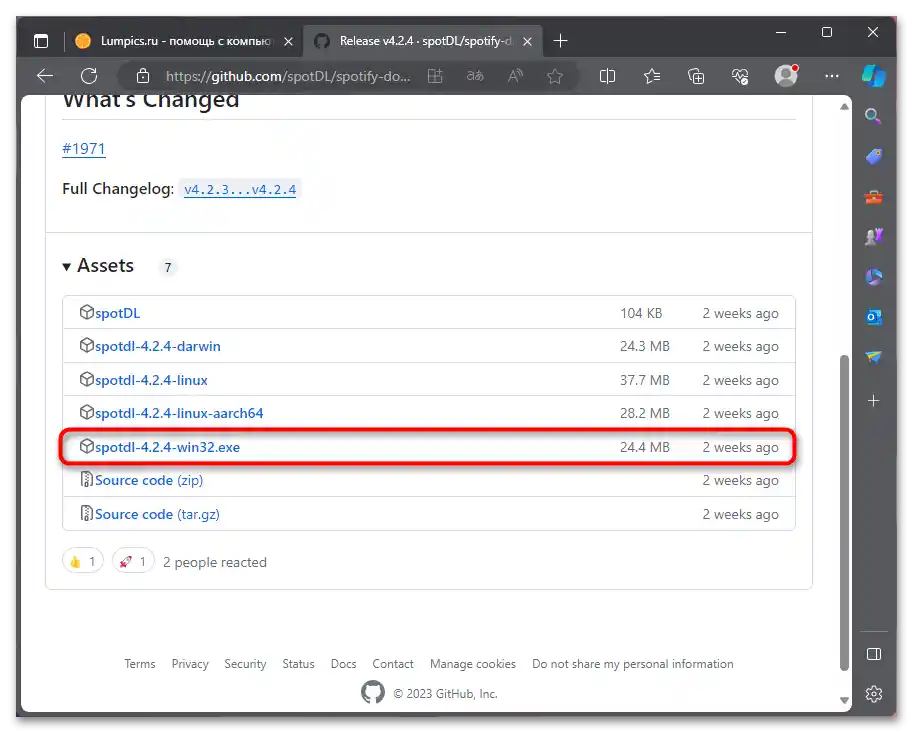Go back with the browser back arrow

coord(45,76)
